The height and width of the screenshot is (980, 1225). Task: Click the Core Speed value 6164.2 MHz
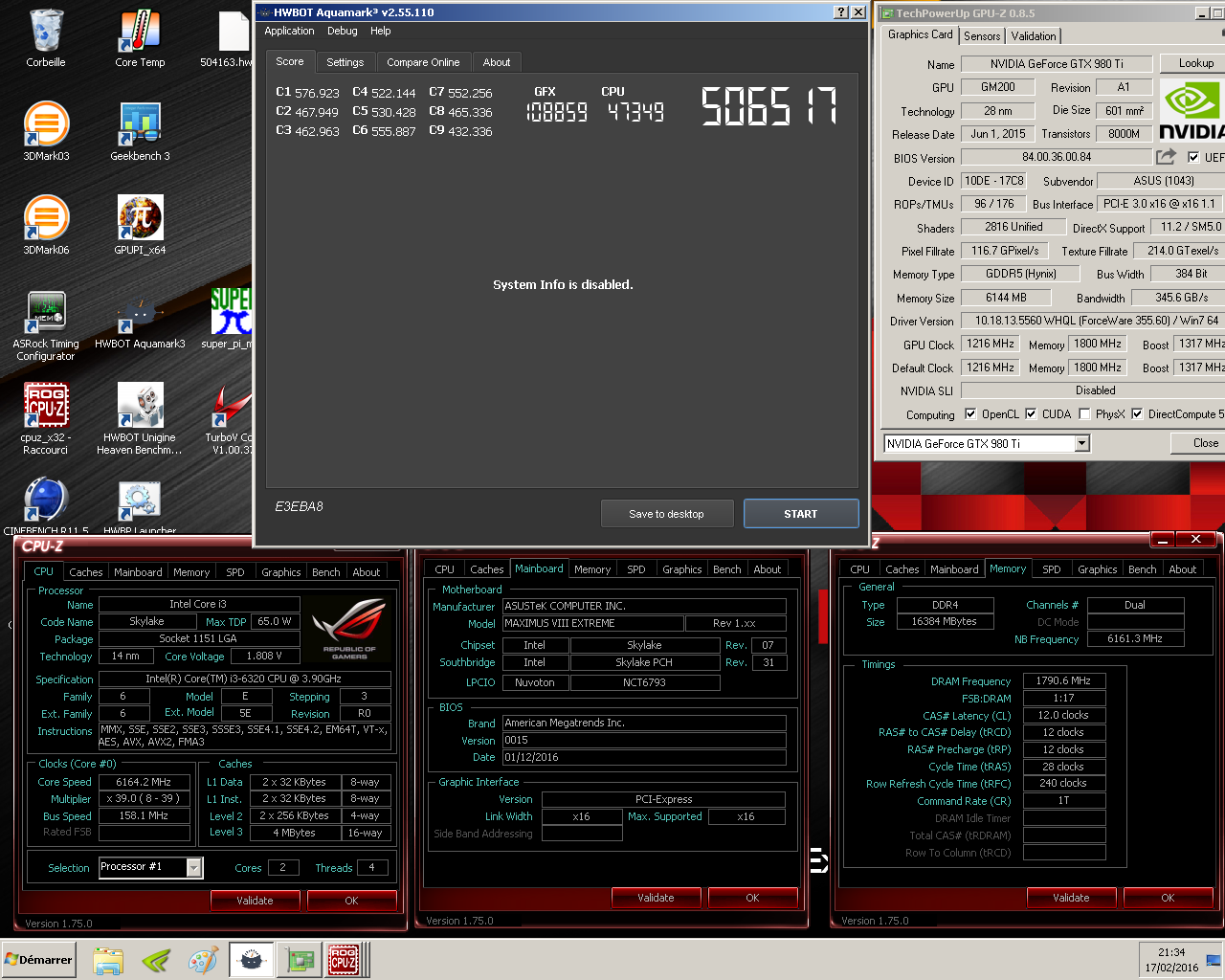click(x=144, y=782)
